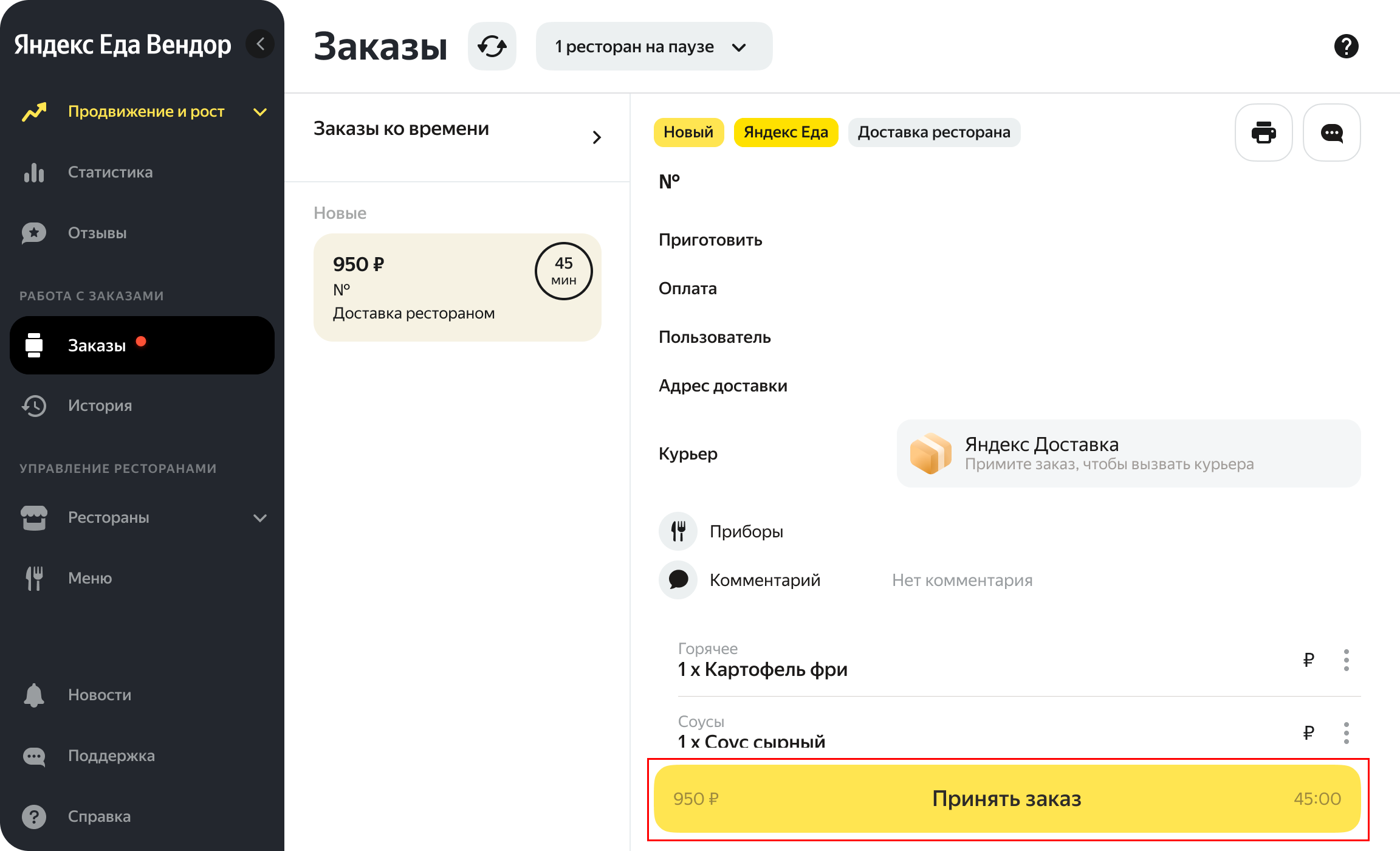Click the Яндекс Еда tag
The width and height of the screenshot is (1400, 851).
[786, 133]
